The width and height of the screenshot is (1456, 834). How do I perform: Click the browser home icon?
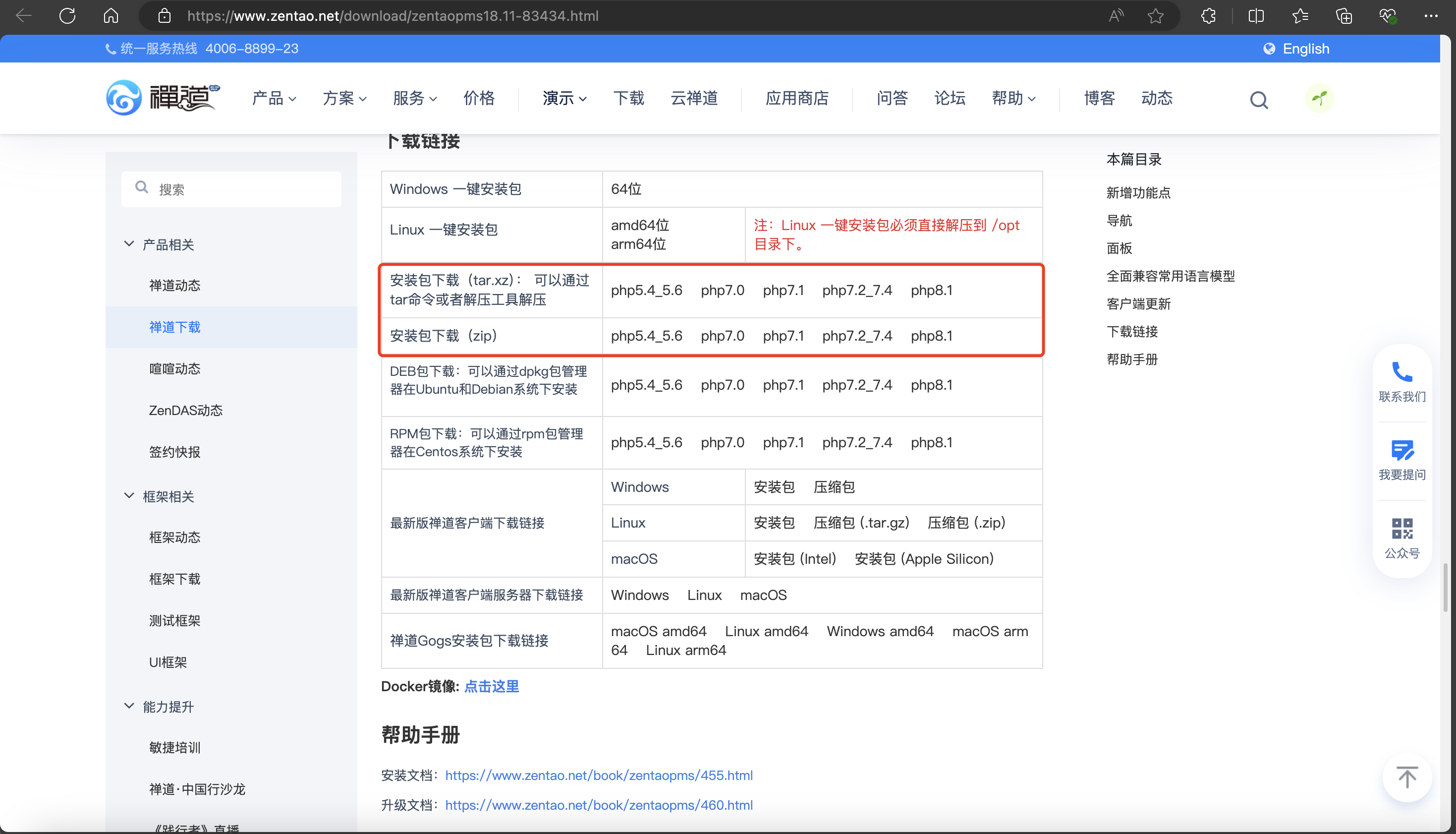(111, 15)
